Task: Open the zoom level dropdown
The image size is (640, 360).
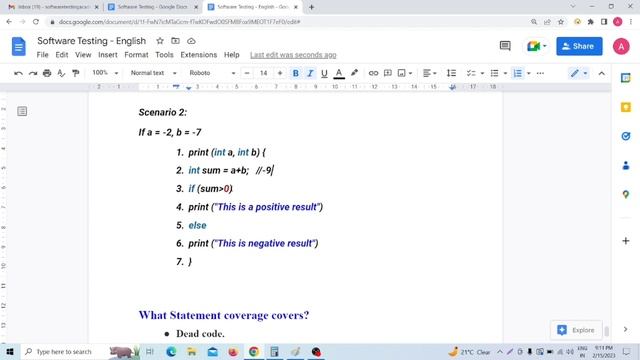Action: point(105,73)
